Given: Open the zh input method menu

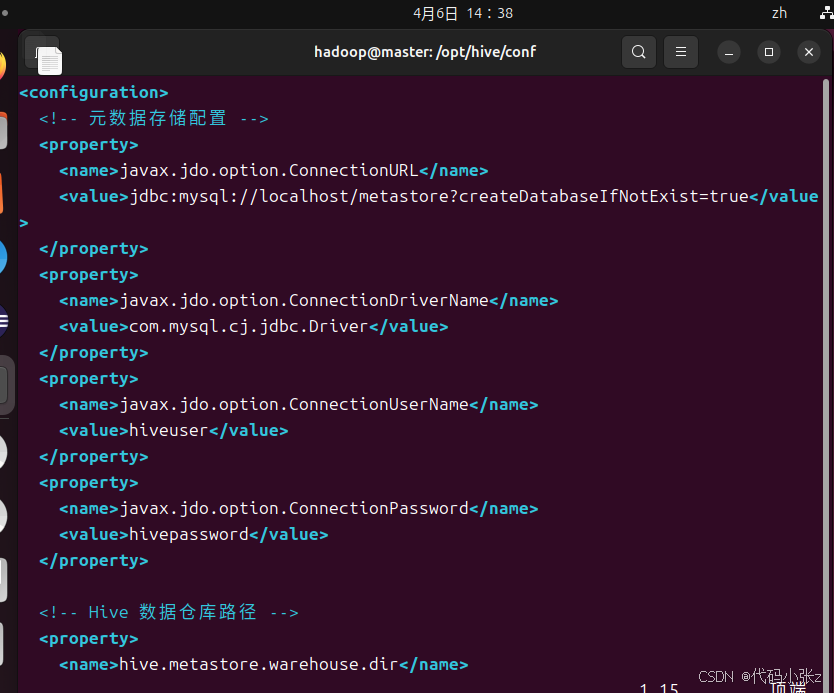Looking at the screenshot, I should click(x=779, y=13).
